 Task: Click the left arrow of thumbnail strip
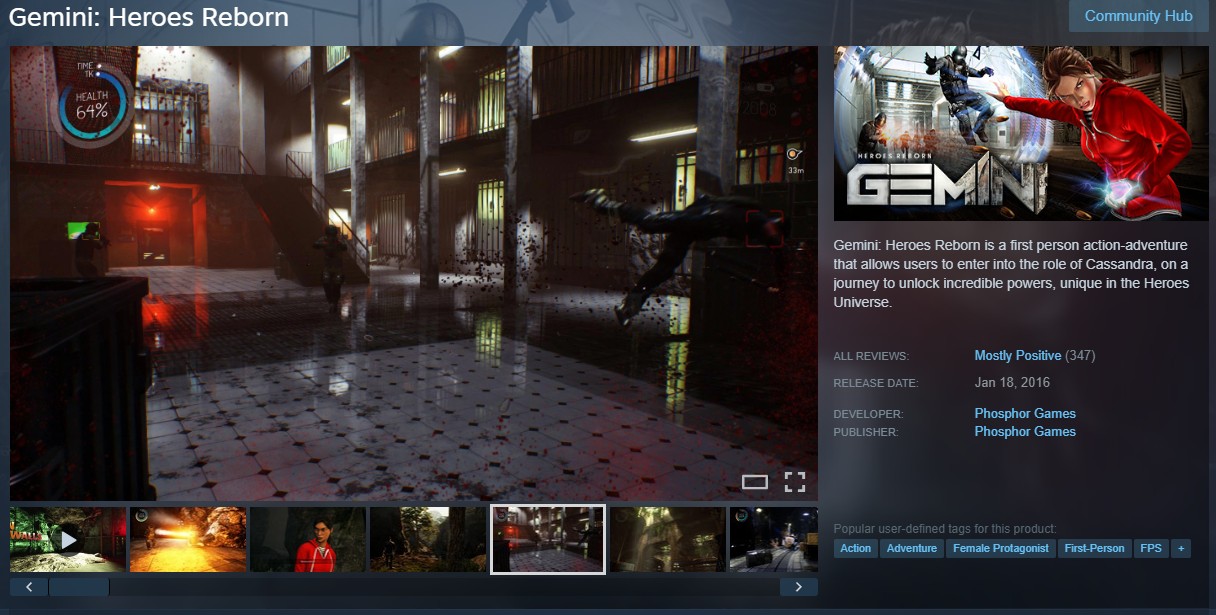click(x=29, y=587)
